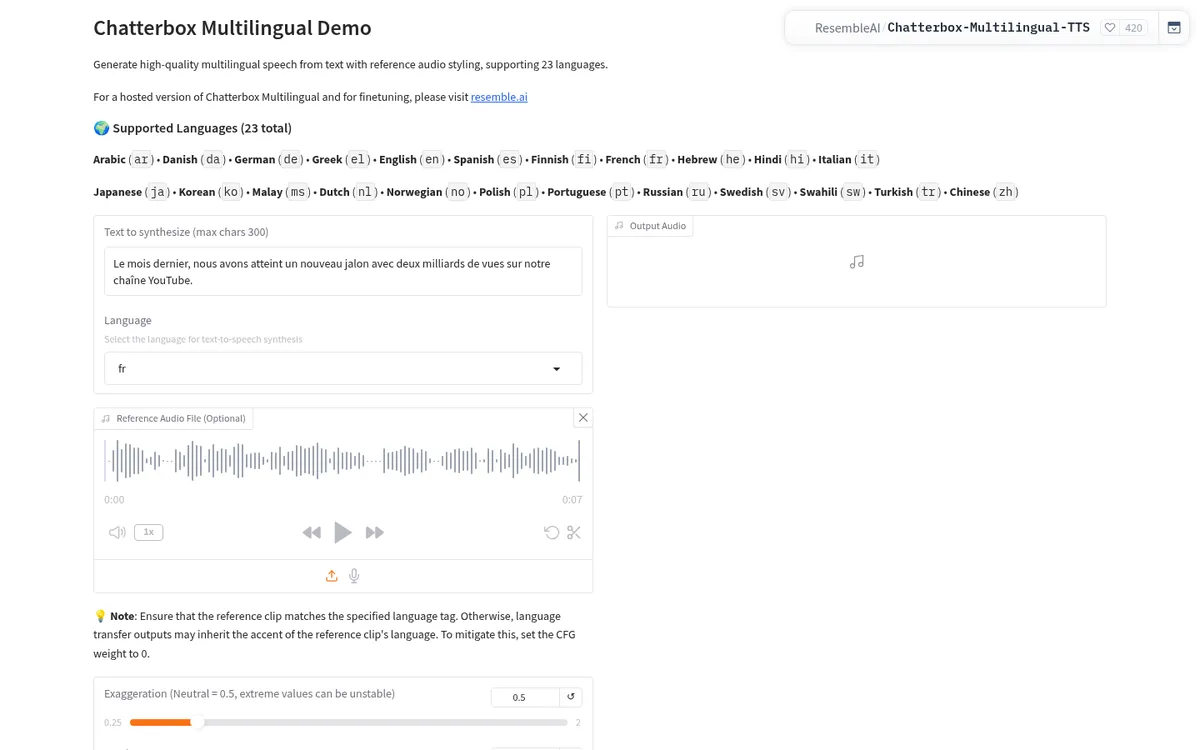The height and width of the screenshot is (750, 1200).
Task: Change the 1x playback speed
Action: (148, 532)
